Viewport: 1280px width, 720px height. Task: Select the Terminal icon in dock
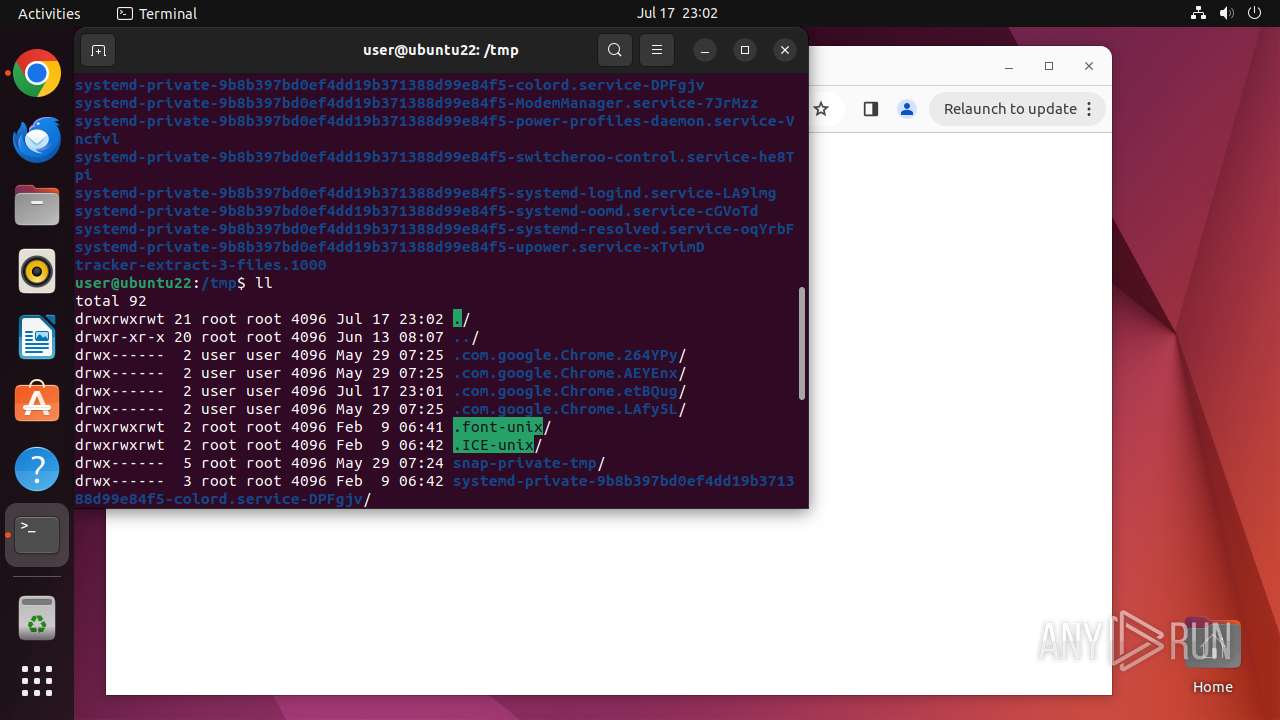click(37, 535)
